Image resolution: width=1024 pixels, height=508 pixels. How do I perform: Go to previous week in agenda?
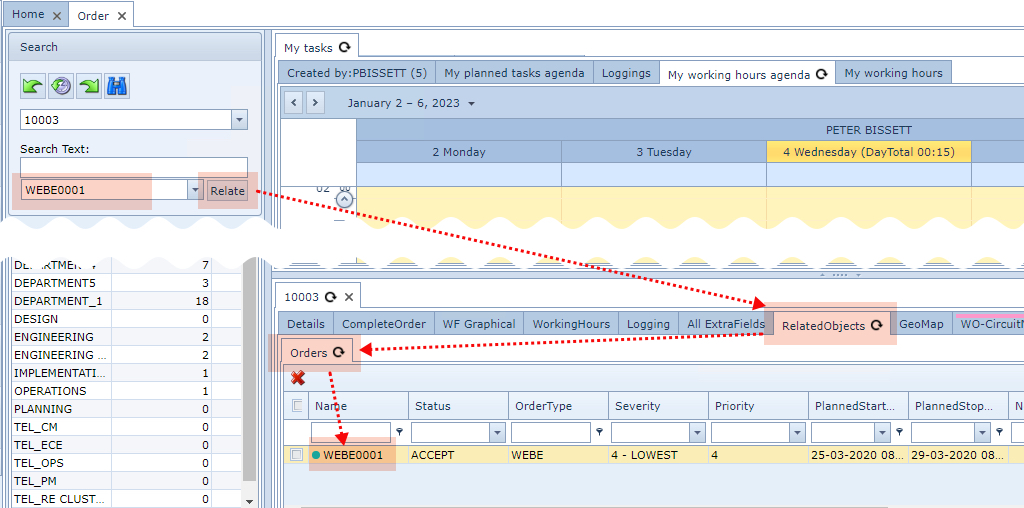(x=294, y=102)
